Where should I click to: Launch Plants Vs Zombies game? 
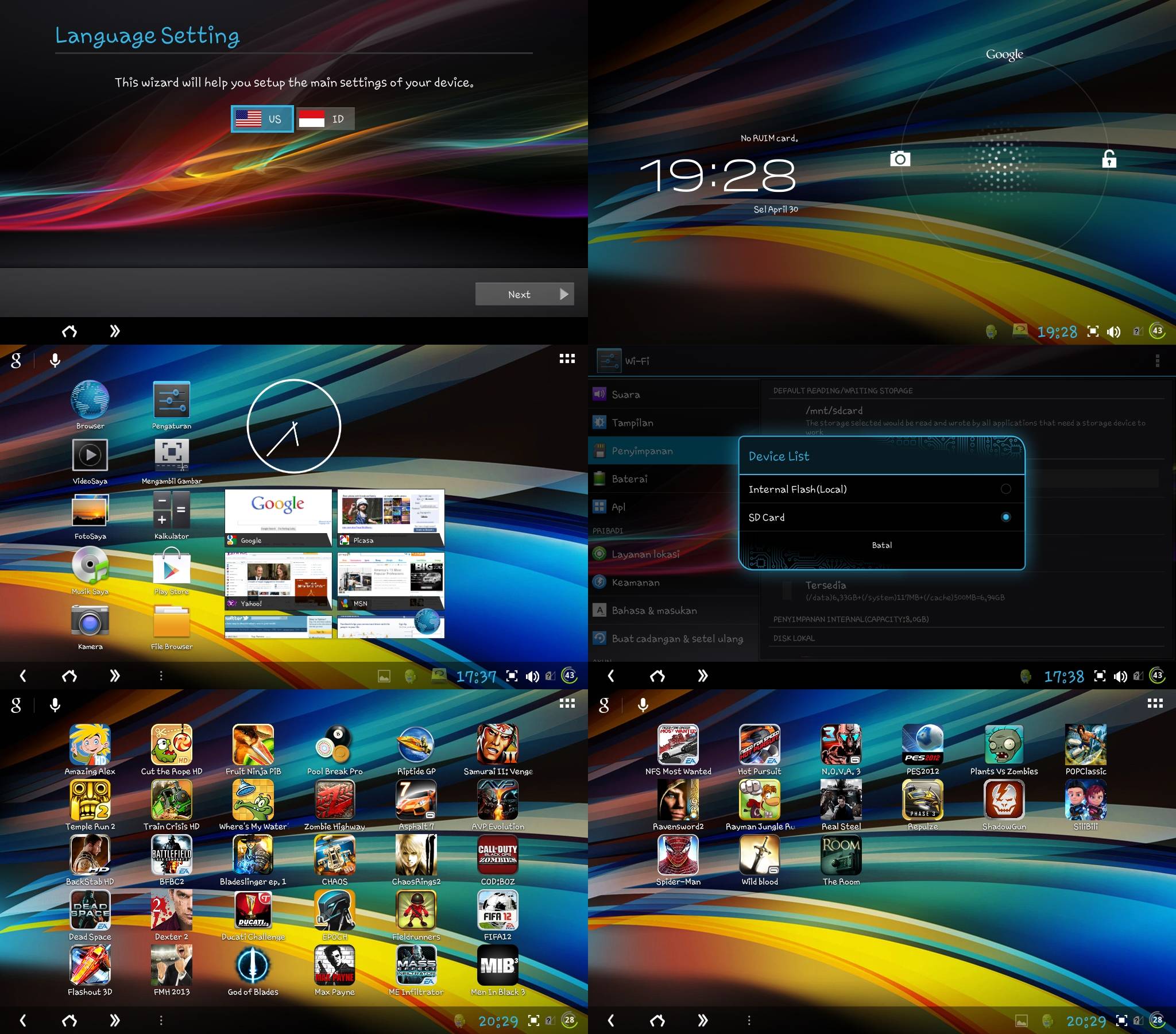click(1004, 750)
